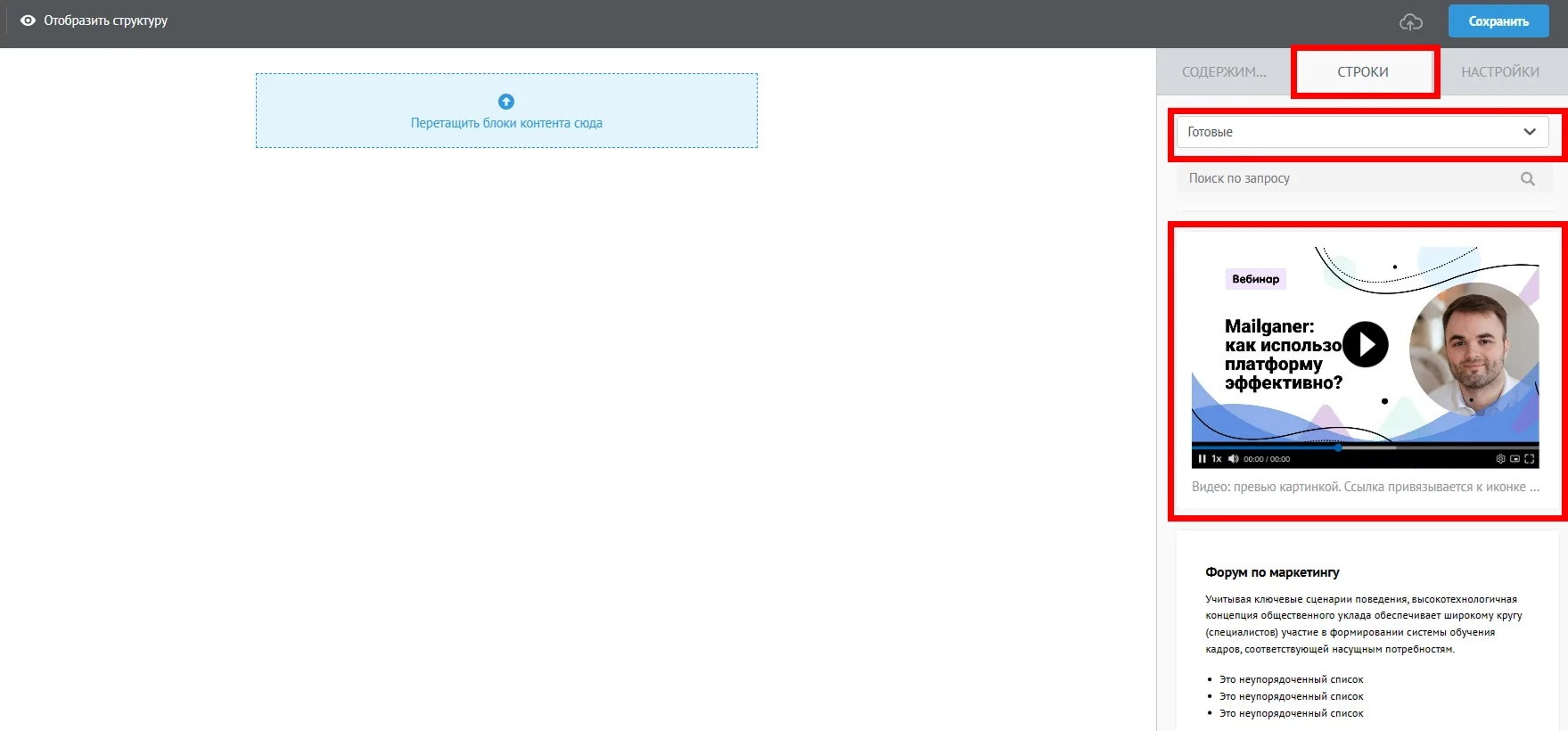Viewport: 1568px width, 731px height.
Task: Focus the Поиск по запросу field
Action: click(1364, 178)
